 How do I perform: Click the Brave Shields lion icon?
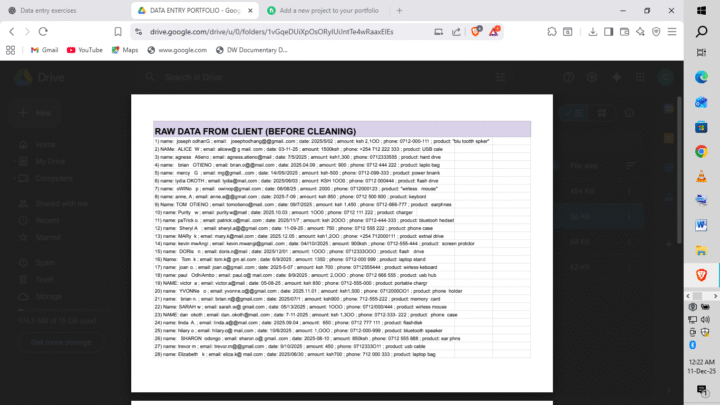click(x=475, y=31)
